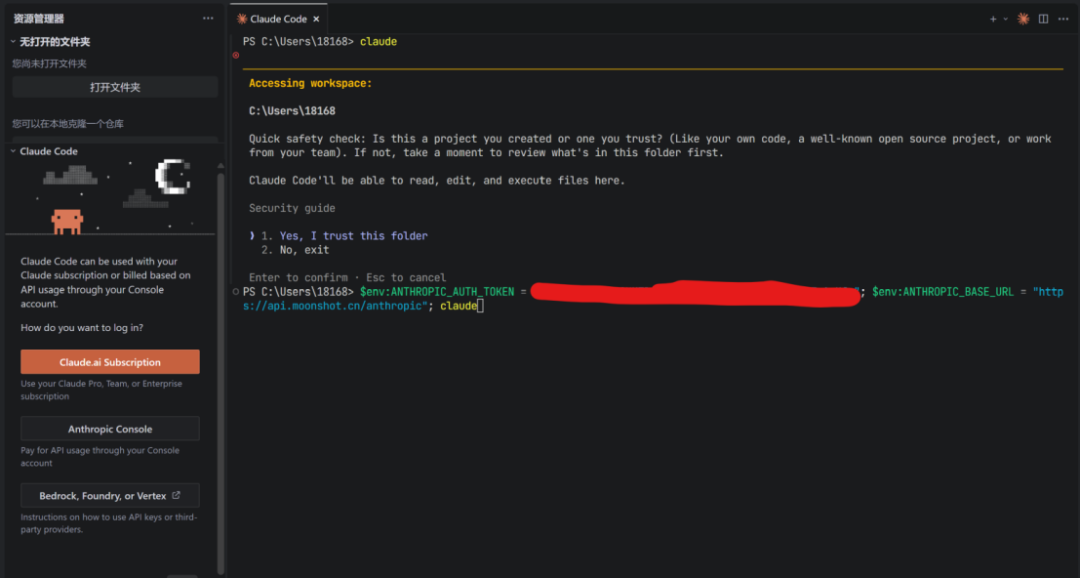
Task: Click the $env:ANTHROPIC_AUTH_TOKEN variable text
Action: coord(437,292)
